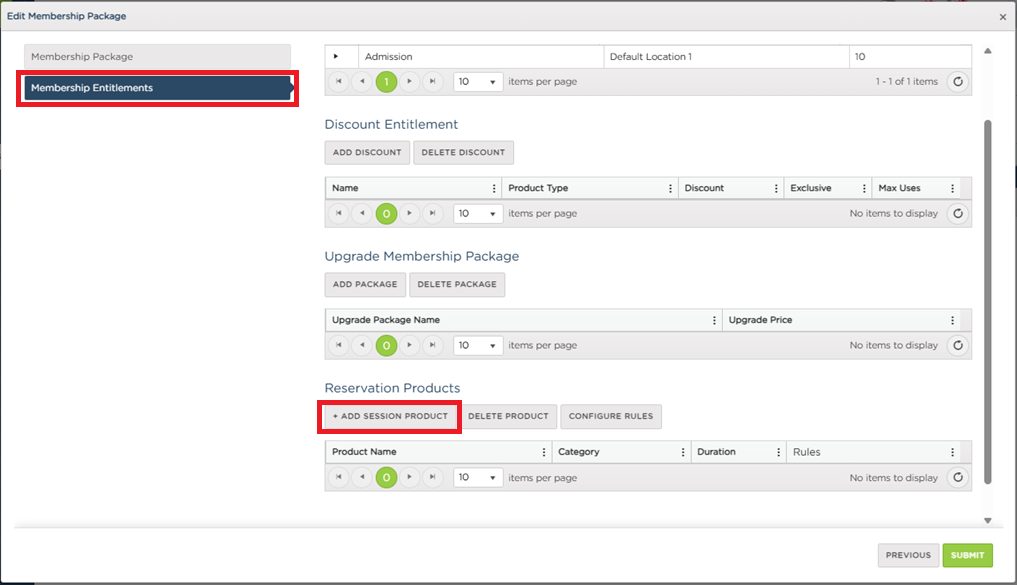
Task: Sort by Upgrade Price column header
Action: tap(760, 320)
